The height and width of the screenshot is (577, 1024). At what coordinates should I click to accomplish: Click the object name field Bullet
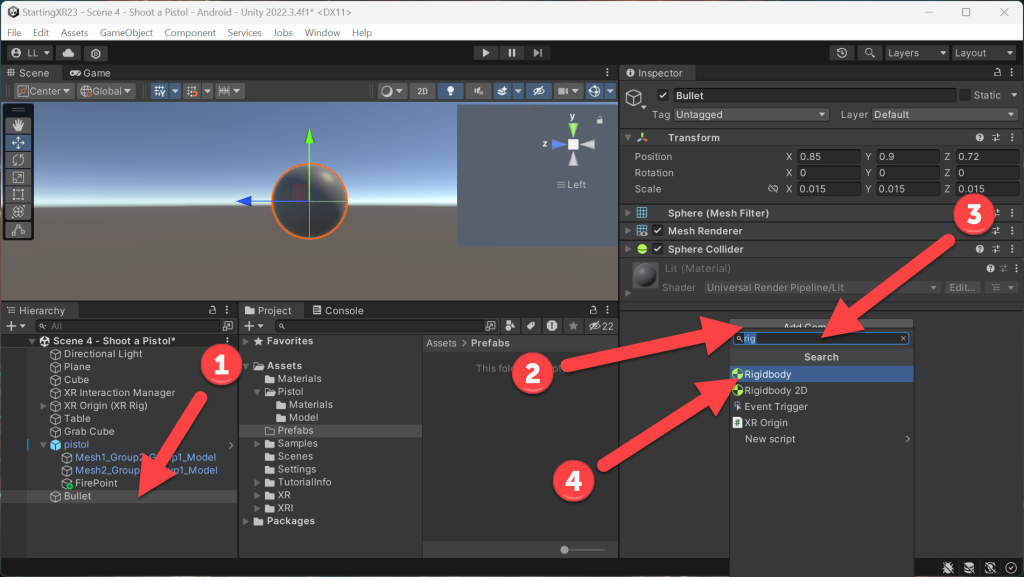pyautogui.click(x=814, y=95)
